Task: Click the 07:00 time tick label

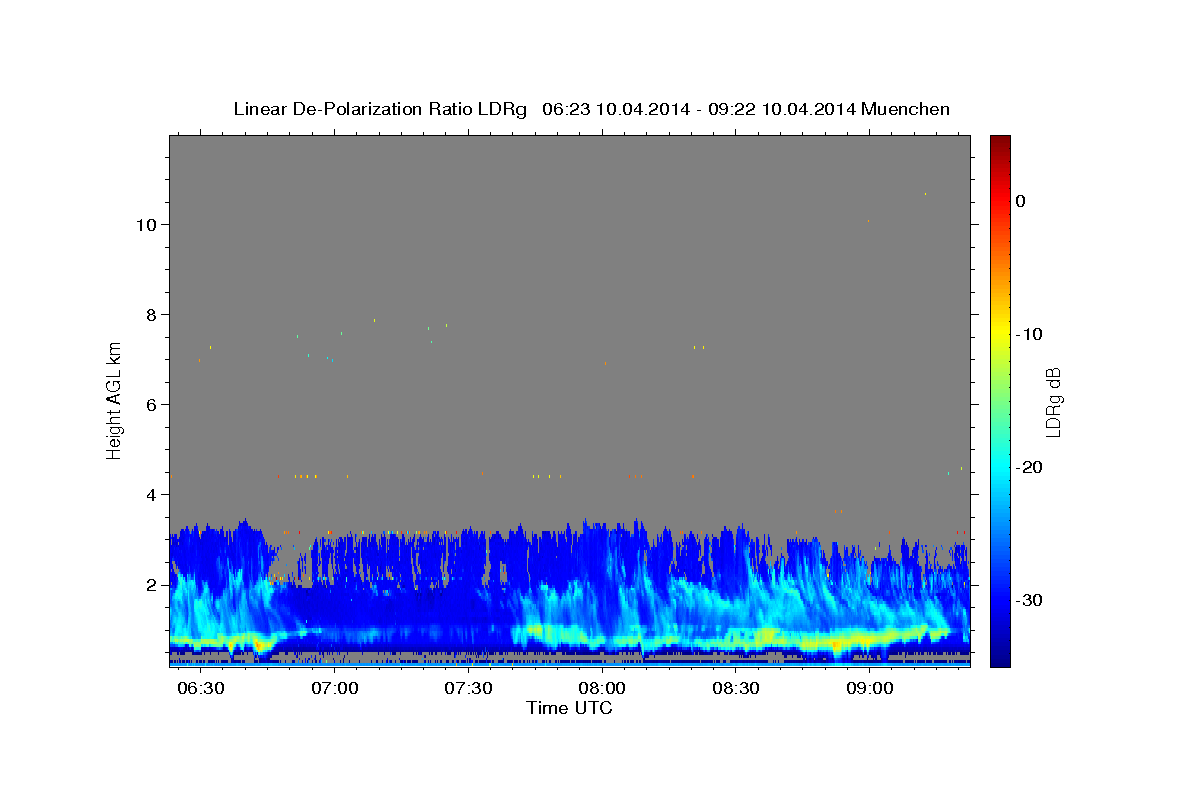Action: point(335,689)
